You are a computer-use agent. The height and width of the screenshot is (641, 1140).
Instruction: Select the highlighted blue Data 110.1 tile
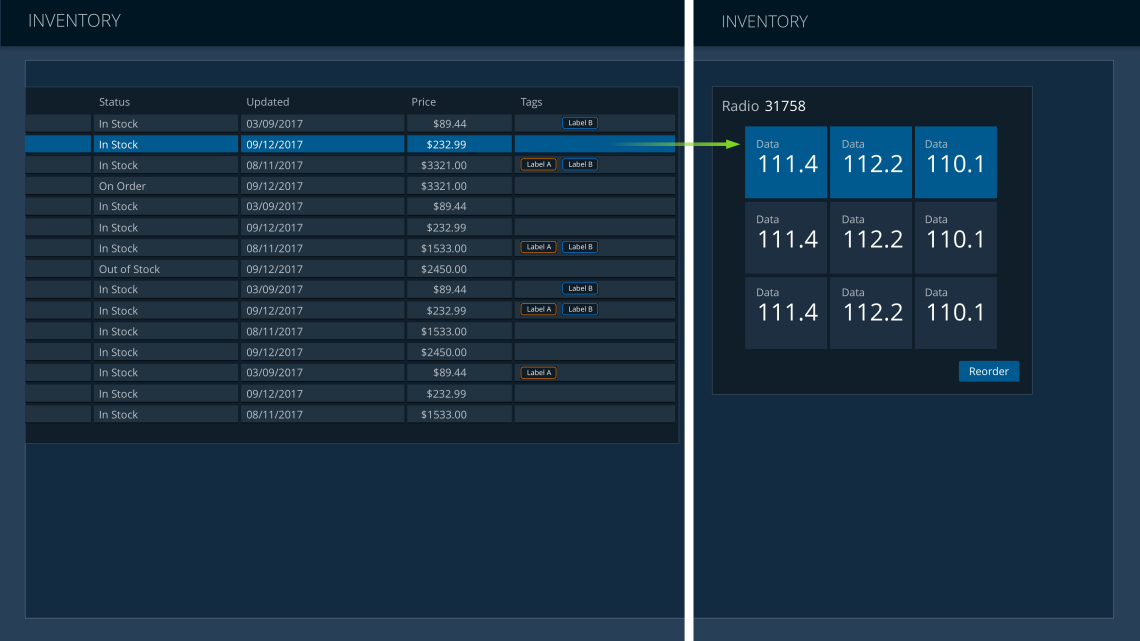tap(955, 162)
